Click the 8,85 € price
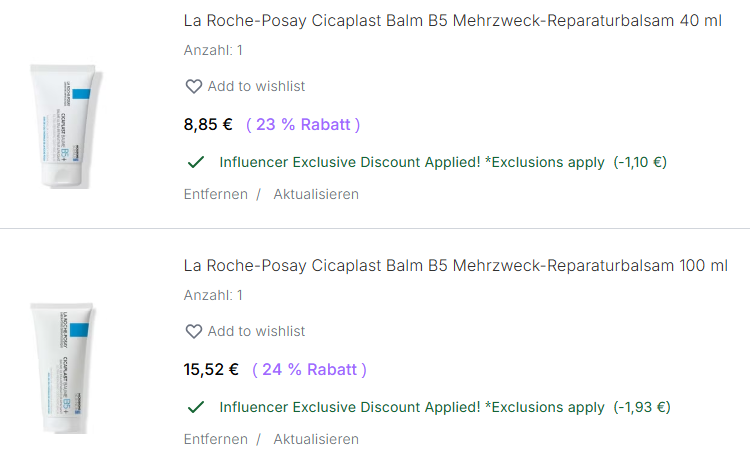This screenshot has width=750, height=461. click(x=208, y=125)
